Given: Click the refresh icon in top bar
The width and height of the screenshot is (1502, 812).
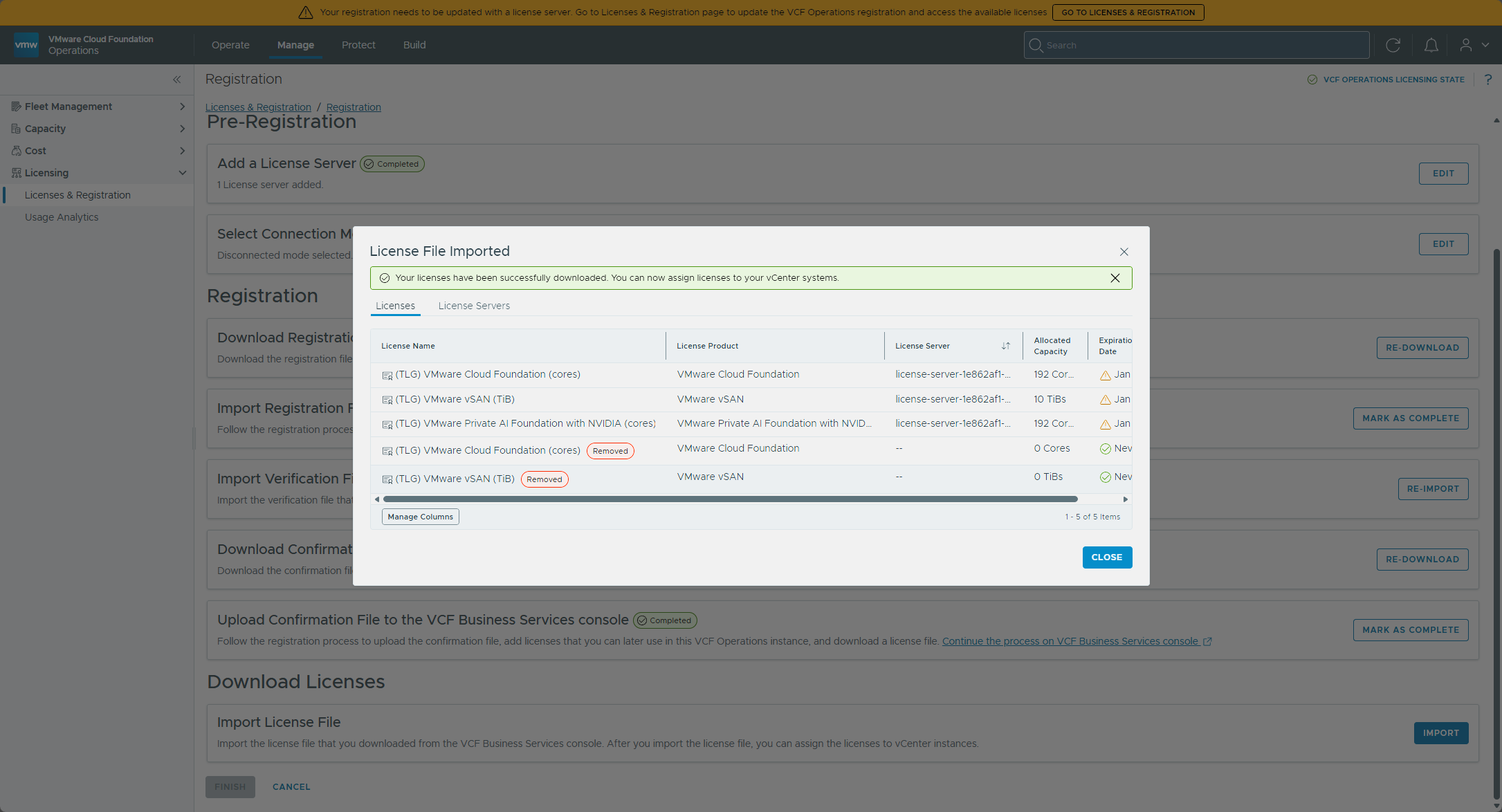Looking at the screenshot, I should [x=1393, y=45].
